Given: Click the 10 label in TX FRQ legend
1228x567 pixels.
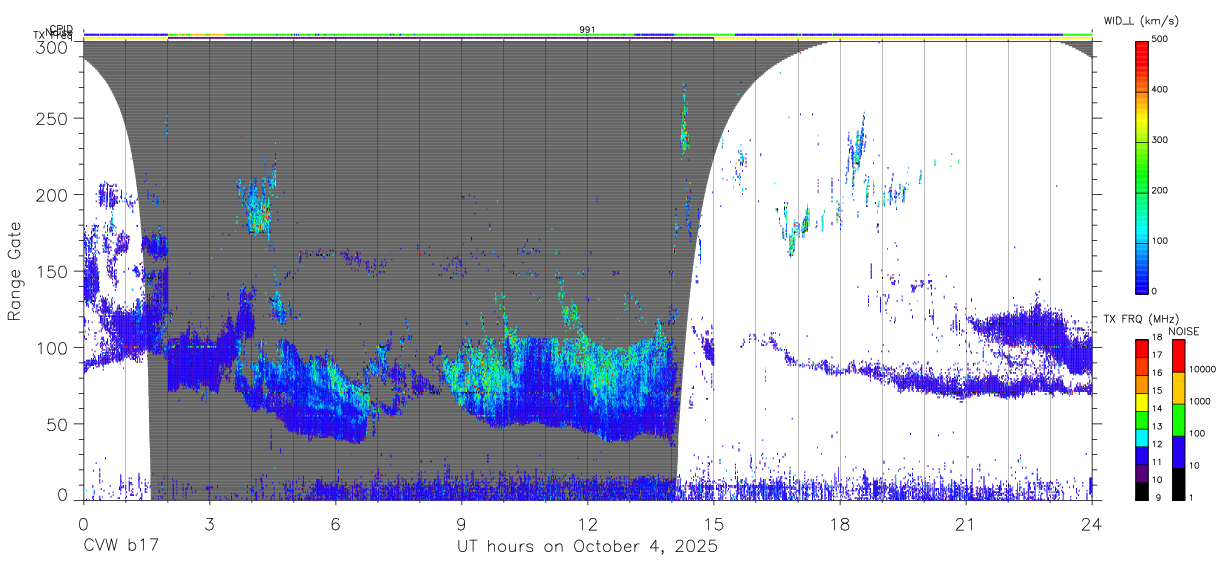Looking at the screenshot, I should [1156, 480].
